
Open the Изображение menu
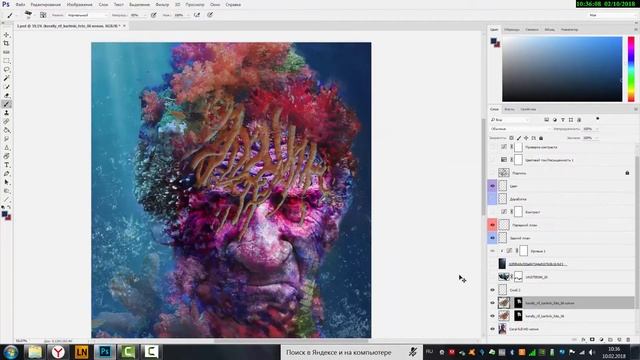(80, 4)
